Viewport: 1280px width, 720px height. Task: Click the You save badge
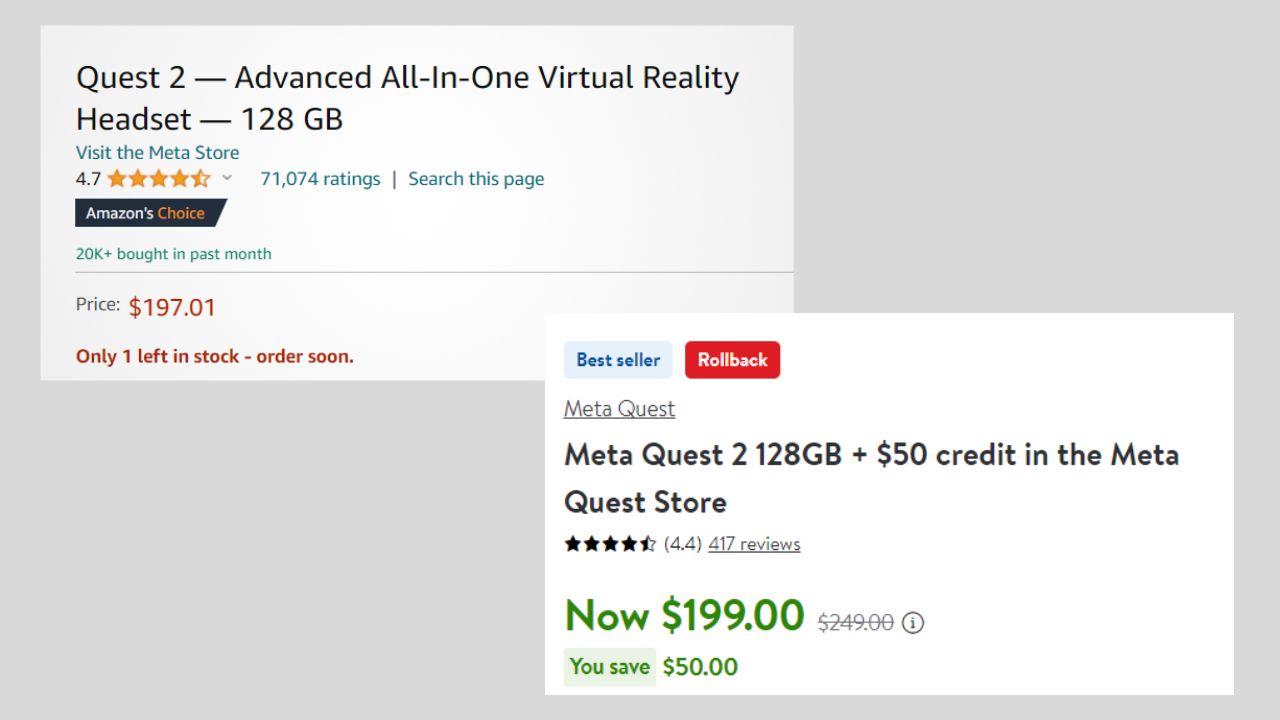610,667
